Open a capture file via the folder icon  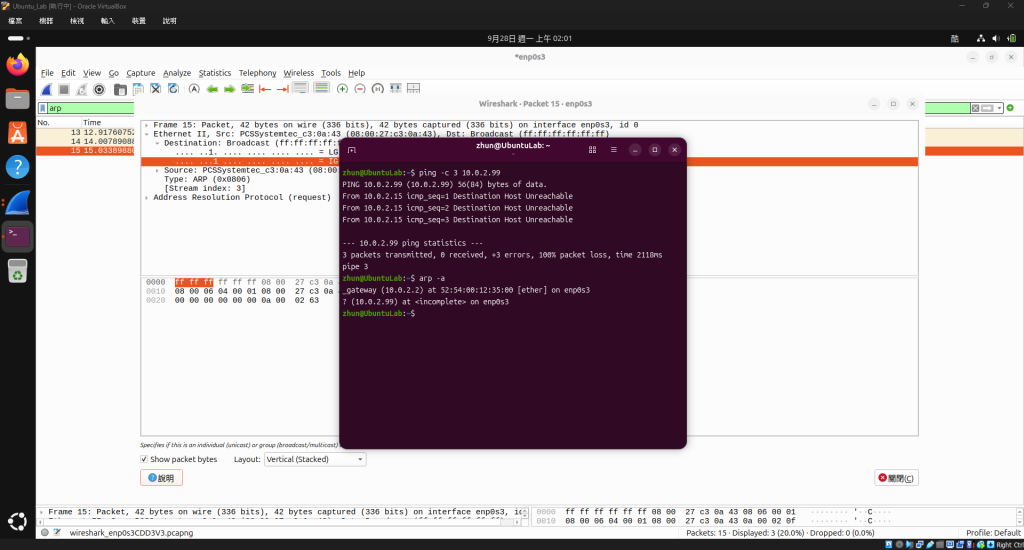coord(120,89)
